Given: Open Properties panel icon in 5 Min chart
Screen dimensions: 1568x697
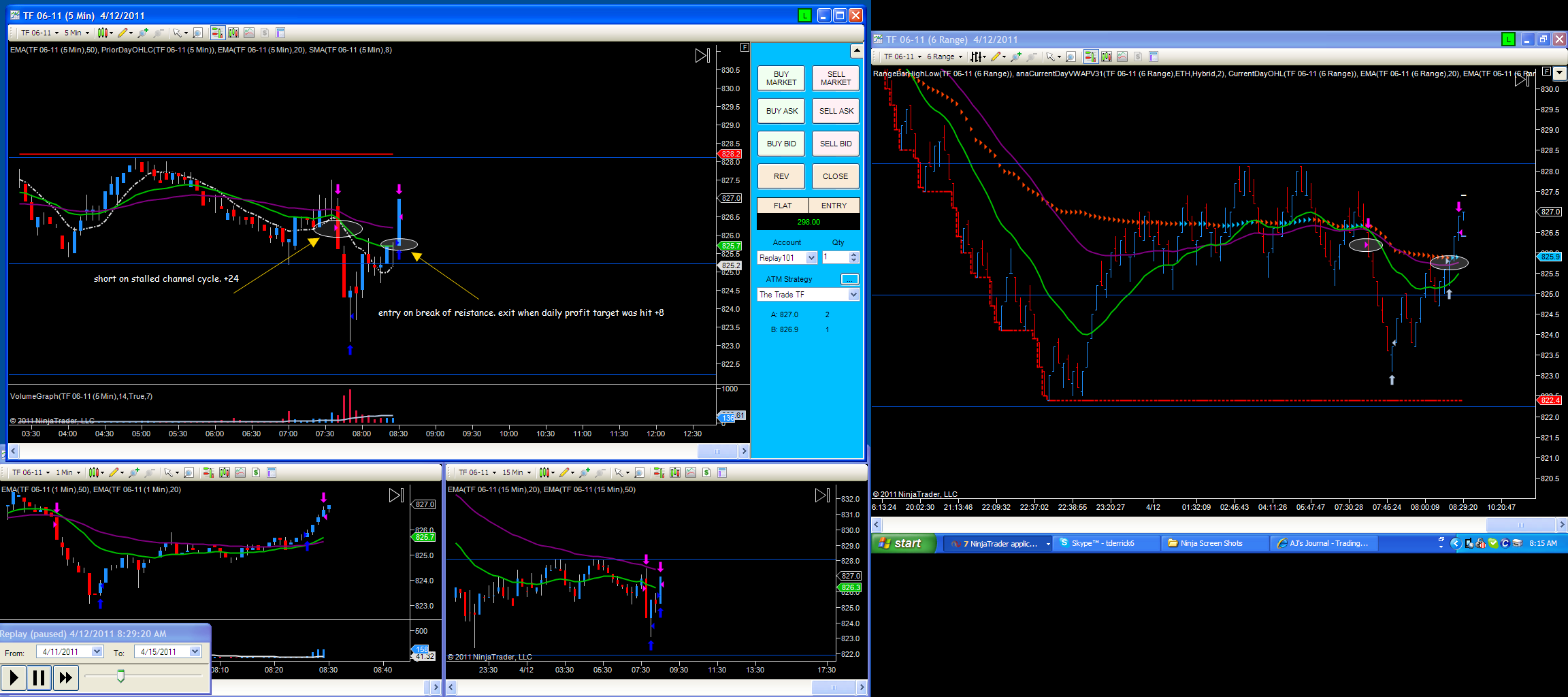Looking at the screenshot, I should [x=280, y=33].
